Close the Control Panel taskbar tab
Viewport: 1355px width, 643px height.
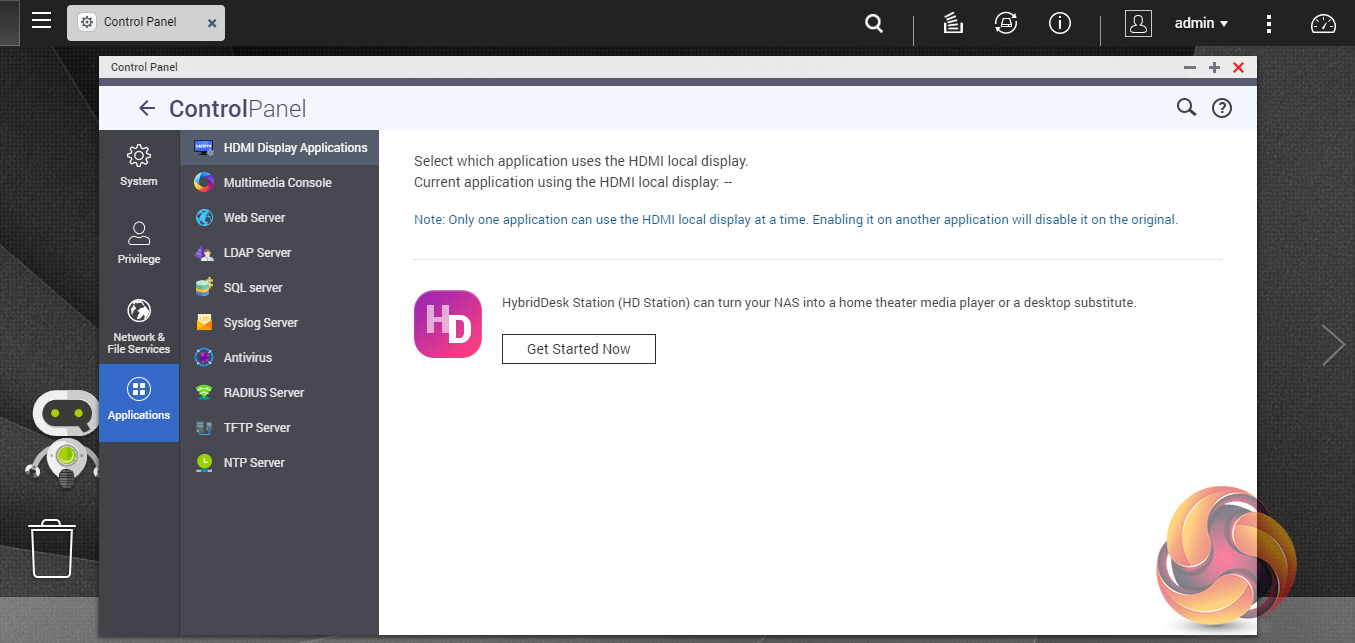click(212, 22)
